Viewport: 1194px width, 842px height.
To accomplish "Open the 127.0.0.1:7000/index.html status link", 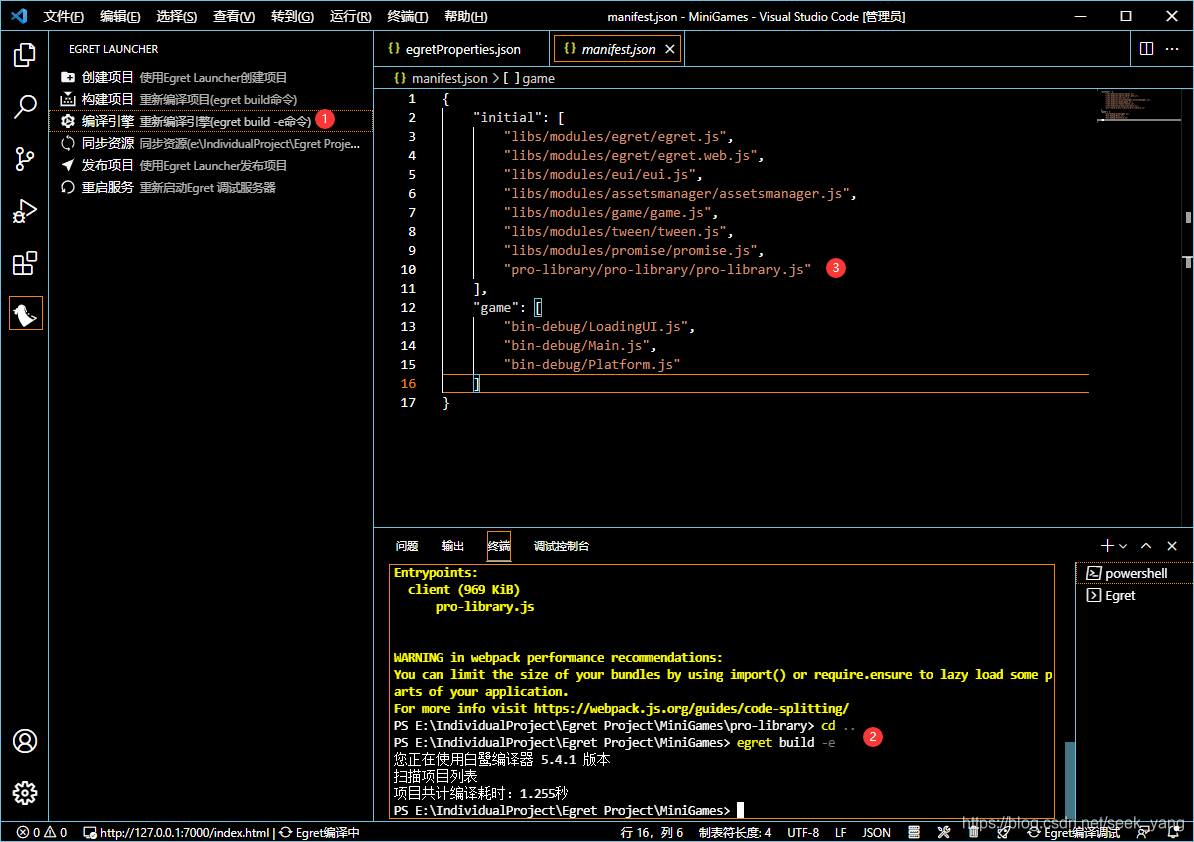I will coord(177,832).
